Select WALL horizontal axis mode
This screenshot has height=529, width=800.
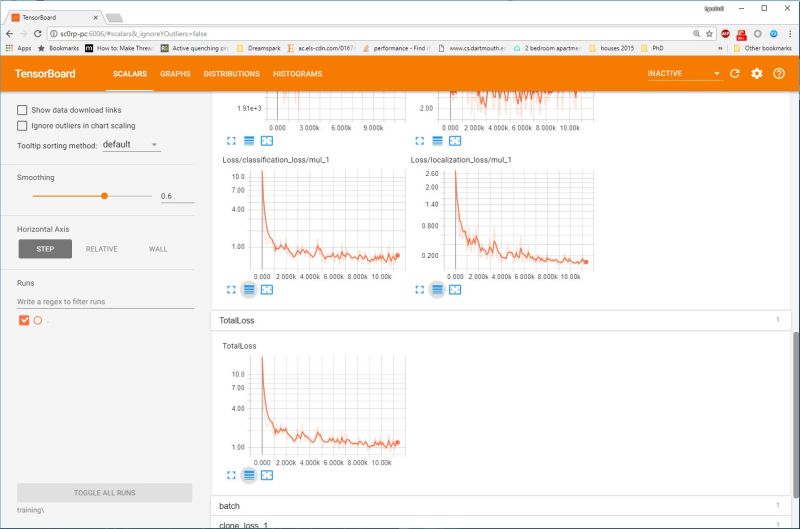pyautogui.click(x=158, y=249)
